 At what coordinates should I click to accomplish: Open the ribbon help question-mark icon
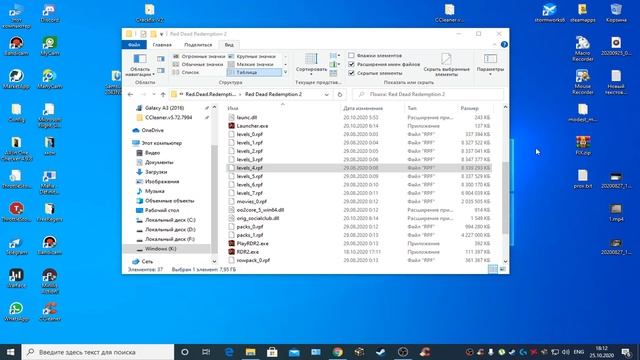click(504, 44)
